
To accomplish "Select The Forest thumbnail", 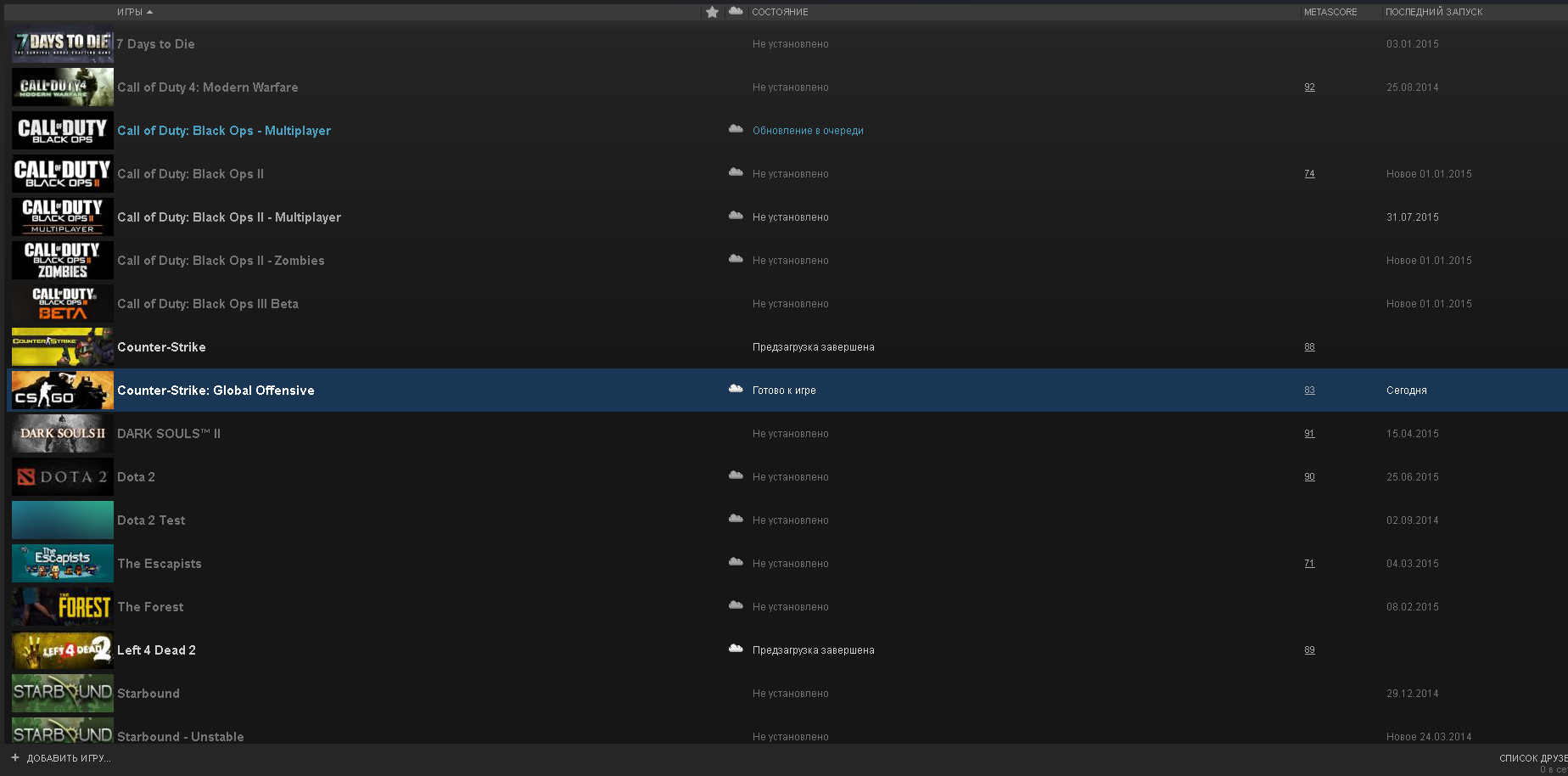I will 63,607.
